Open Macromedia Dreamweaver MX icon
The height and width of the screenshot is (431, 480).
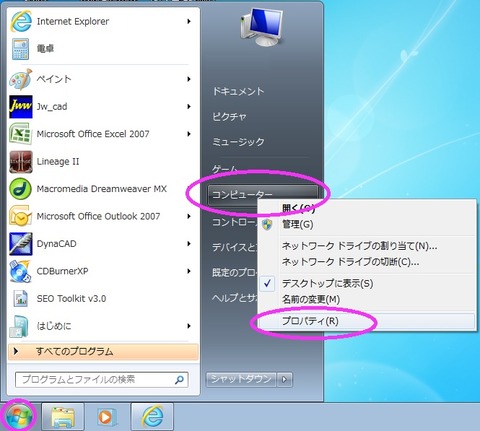21,189
